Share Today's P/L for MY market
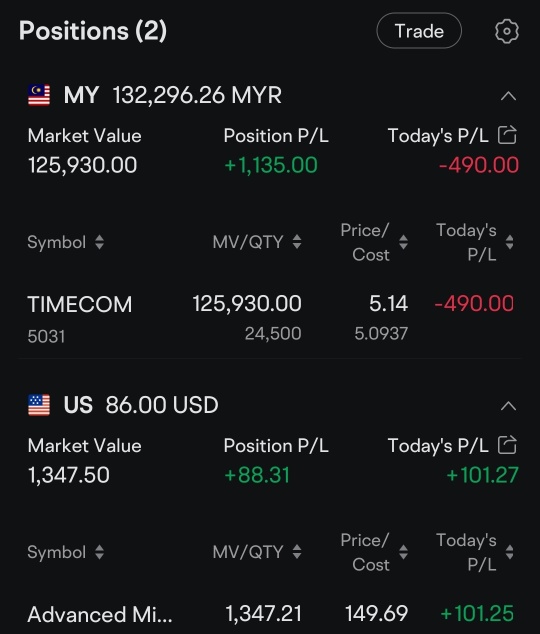Viewport: 540px width, 634px height. (507, 135)
